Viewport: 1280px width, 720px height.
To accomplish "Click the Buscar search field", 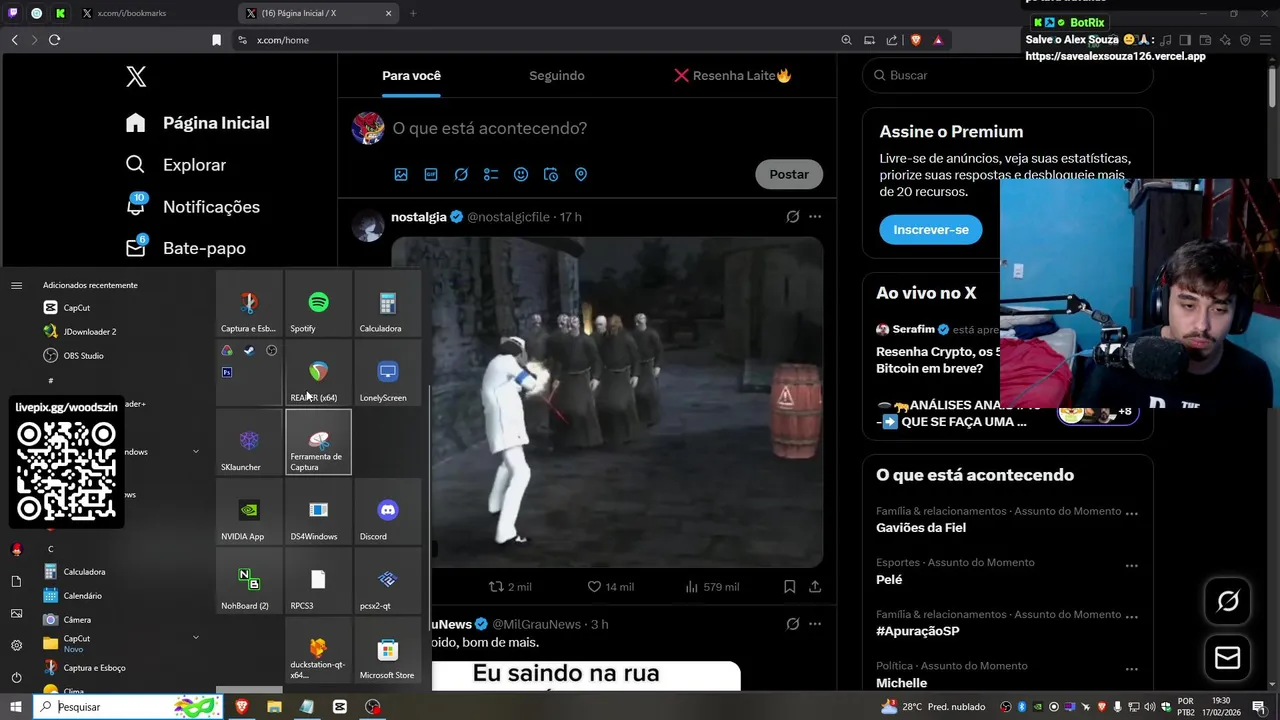I will coord(1008,75).
